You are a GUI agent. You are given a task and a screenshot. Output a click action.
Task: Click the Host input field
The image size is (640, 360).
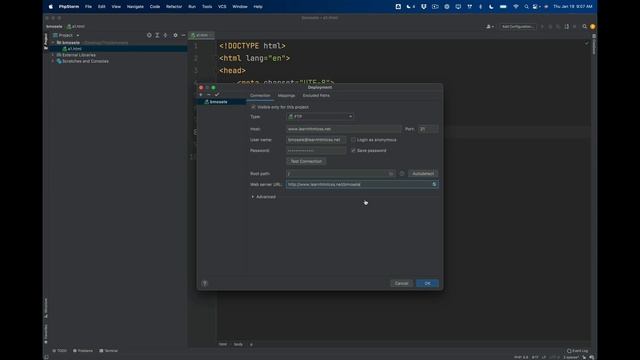point(343,129)
